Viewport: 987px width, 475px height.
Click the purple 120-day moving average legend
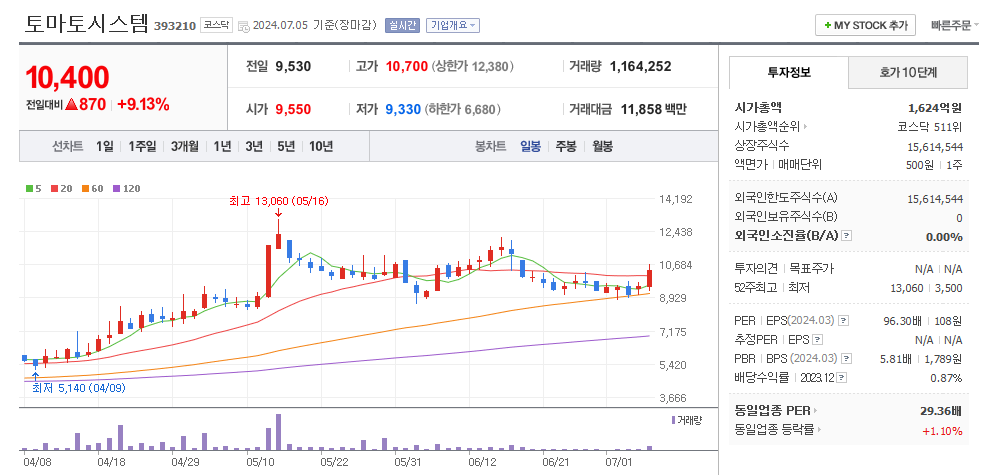(126, 188)
